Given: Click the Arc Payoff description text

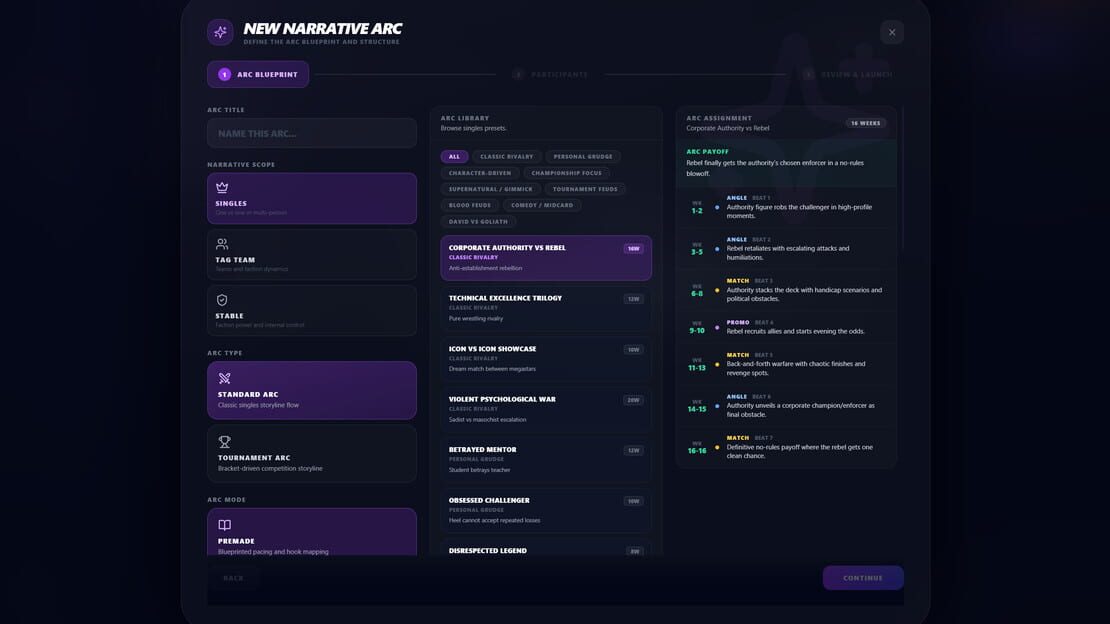Looking at the screenshot, I should (x=774, y=168).
